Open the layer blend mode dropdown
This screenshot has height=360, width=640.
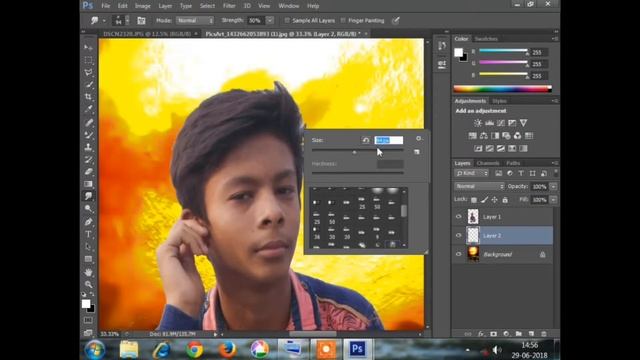pos(479,186)
